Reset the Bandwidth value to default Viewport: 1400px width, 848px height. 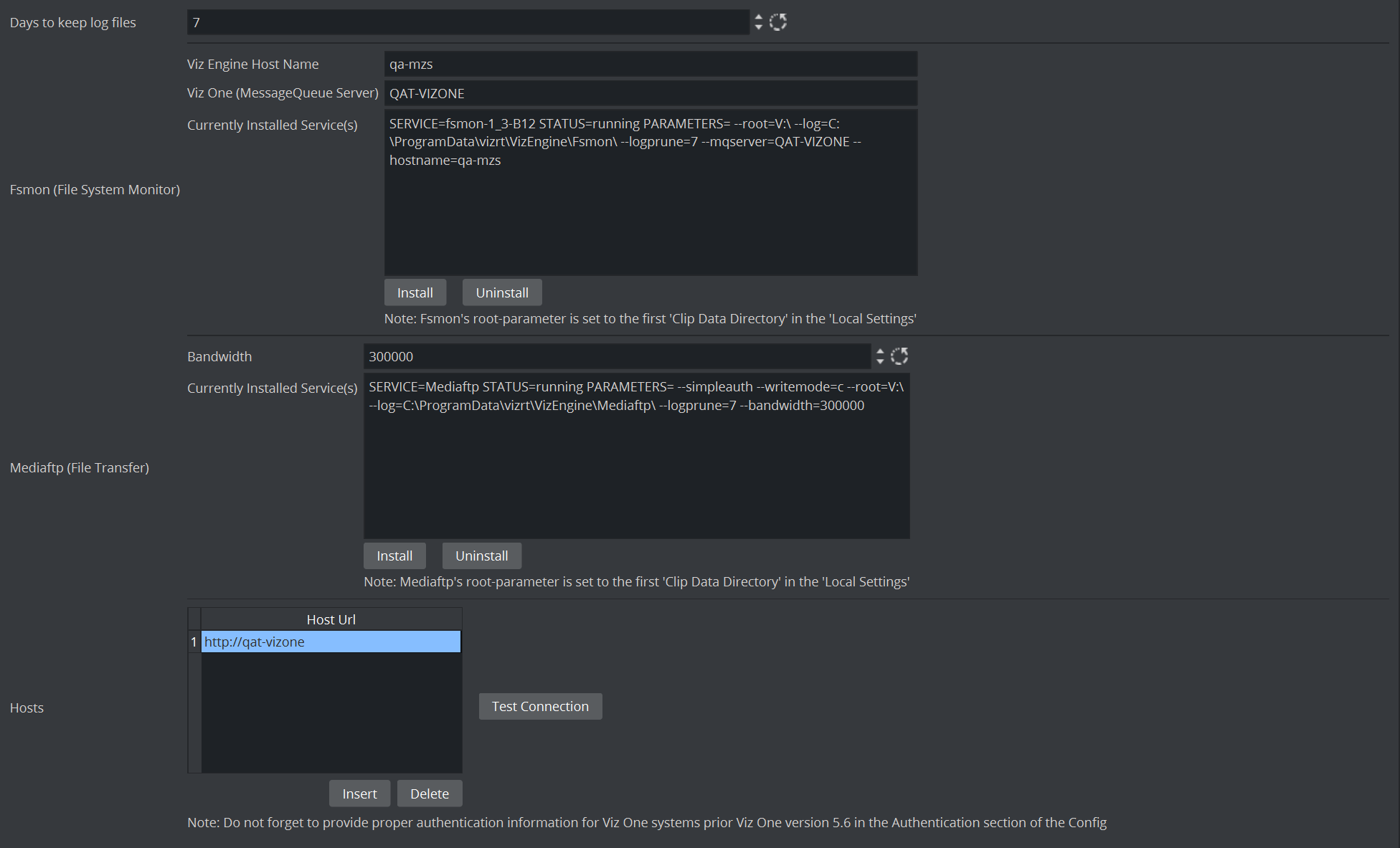click(899, 356)
